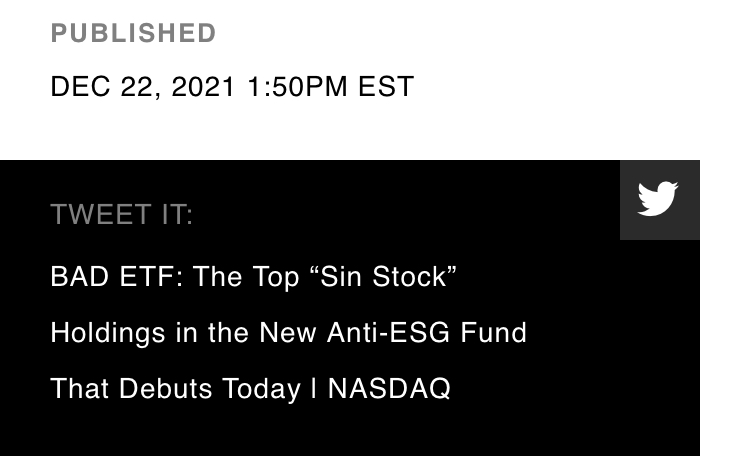Click the word Stock in the tweet
The width and height of the screenshot is (750, 468).
[412, 276]
